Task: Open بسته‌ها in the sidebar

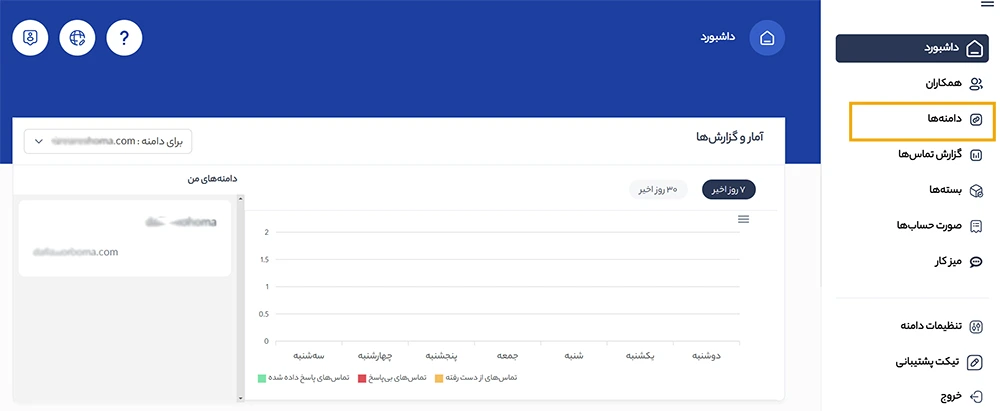Action: [945, 190]
